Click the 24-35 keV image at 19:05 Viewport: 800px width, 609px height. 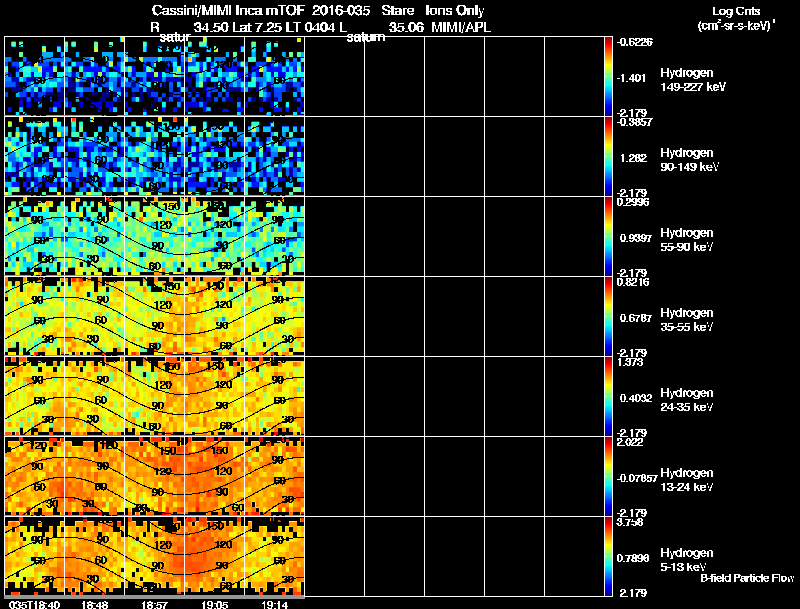[215, 396]
